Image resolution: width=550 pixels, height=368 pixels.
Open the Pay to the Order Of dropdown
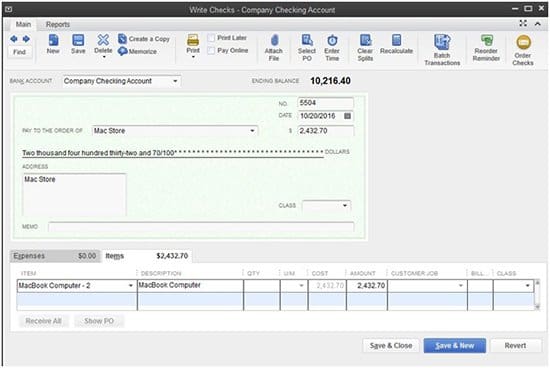point(252,131)
